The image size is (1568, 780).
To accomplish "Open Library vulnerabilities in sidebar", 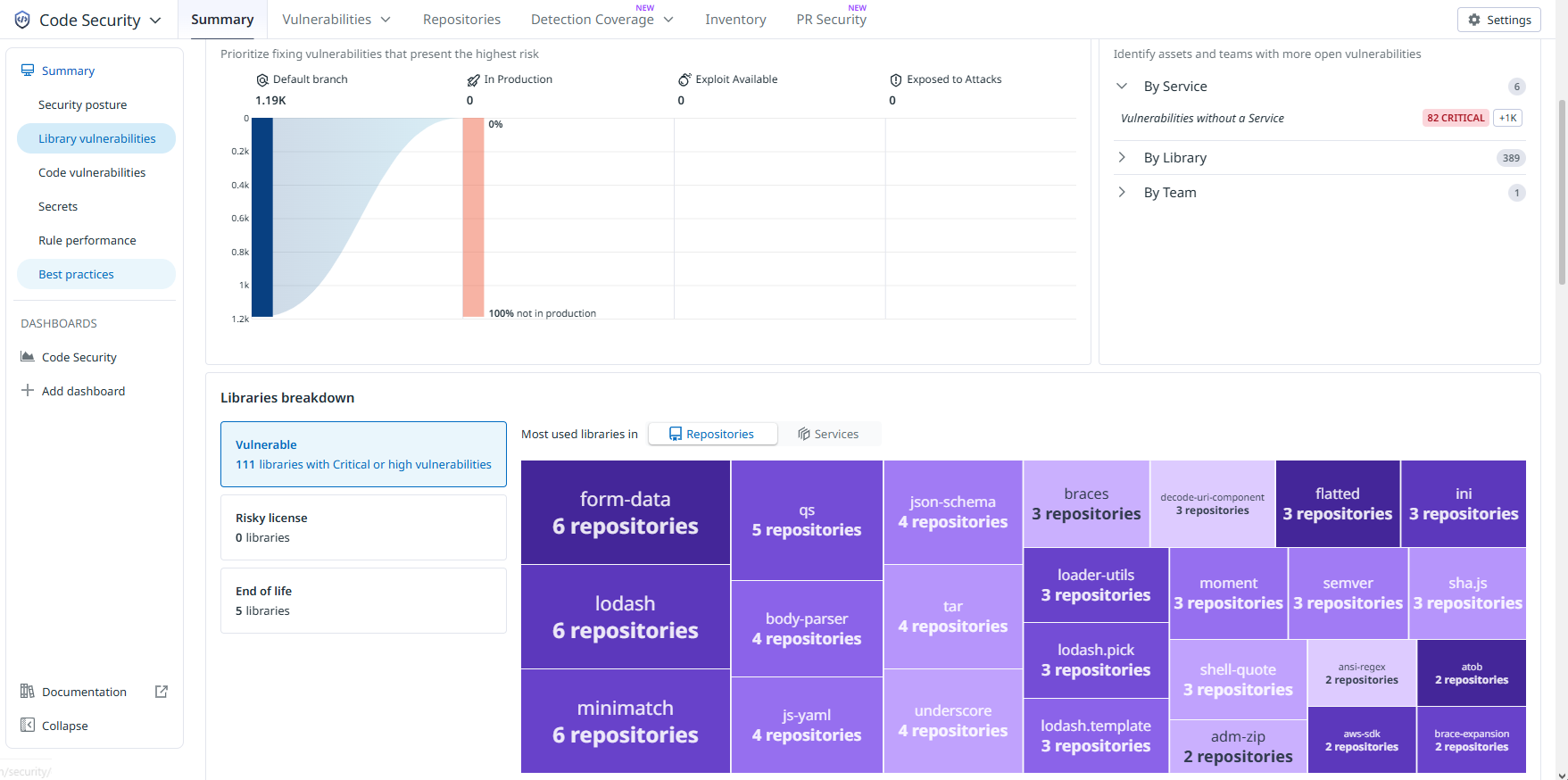I will click(96, 138).
